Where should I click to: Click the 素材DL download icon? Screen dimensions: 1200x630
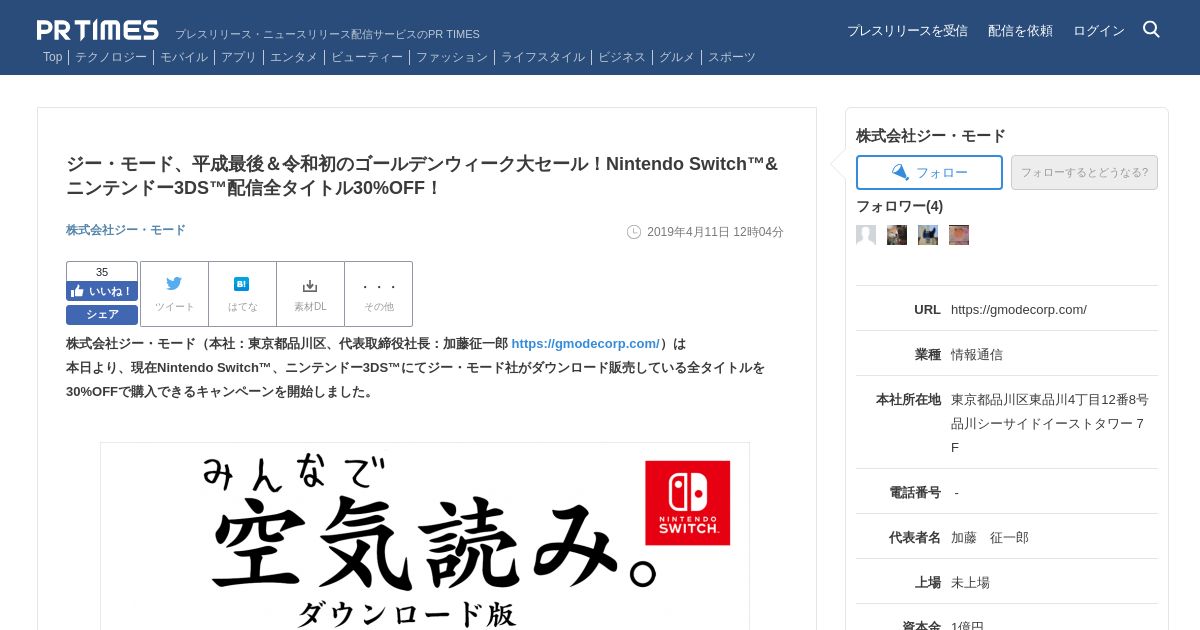[x=310, y=285]
